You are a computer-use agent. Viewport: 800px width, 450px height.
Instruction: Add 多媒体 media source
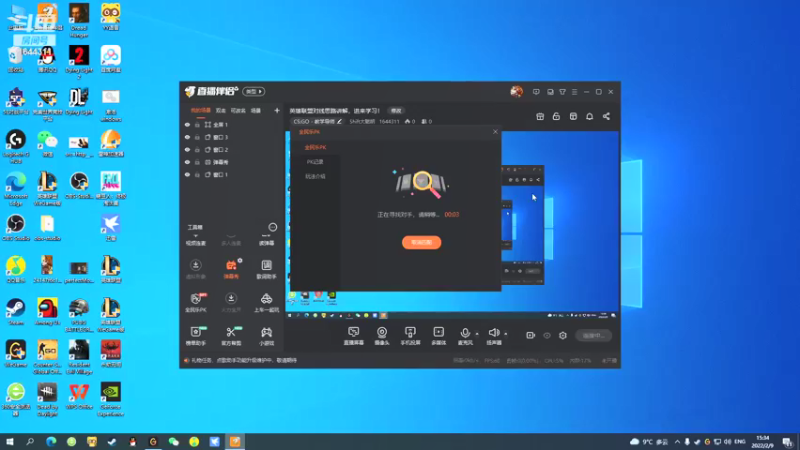pyautogui.click(x=439, y=336)
